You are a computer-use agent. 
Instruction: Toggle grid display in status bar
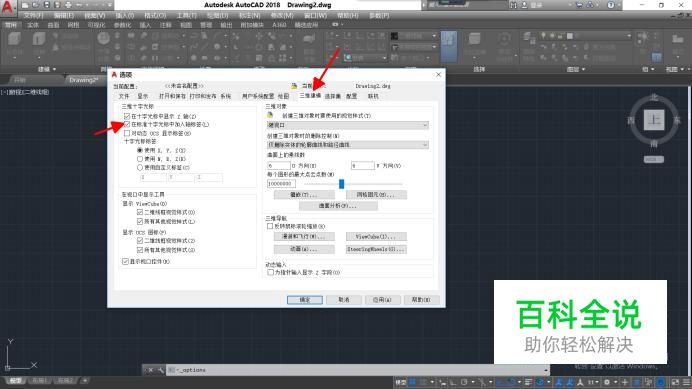pyautogui.click(x=412, y=382)
